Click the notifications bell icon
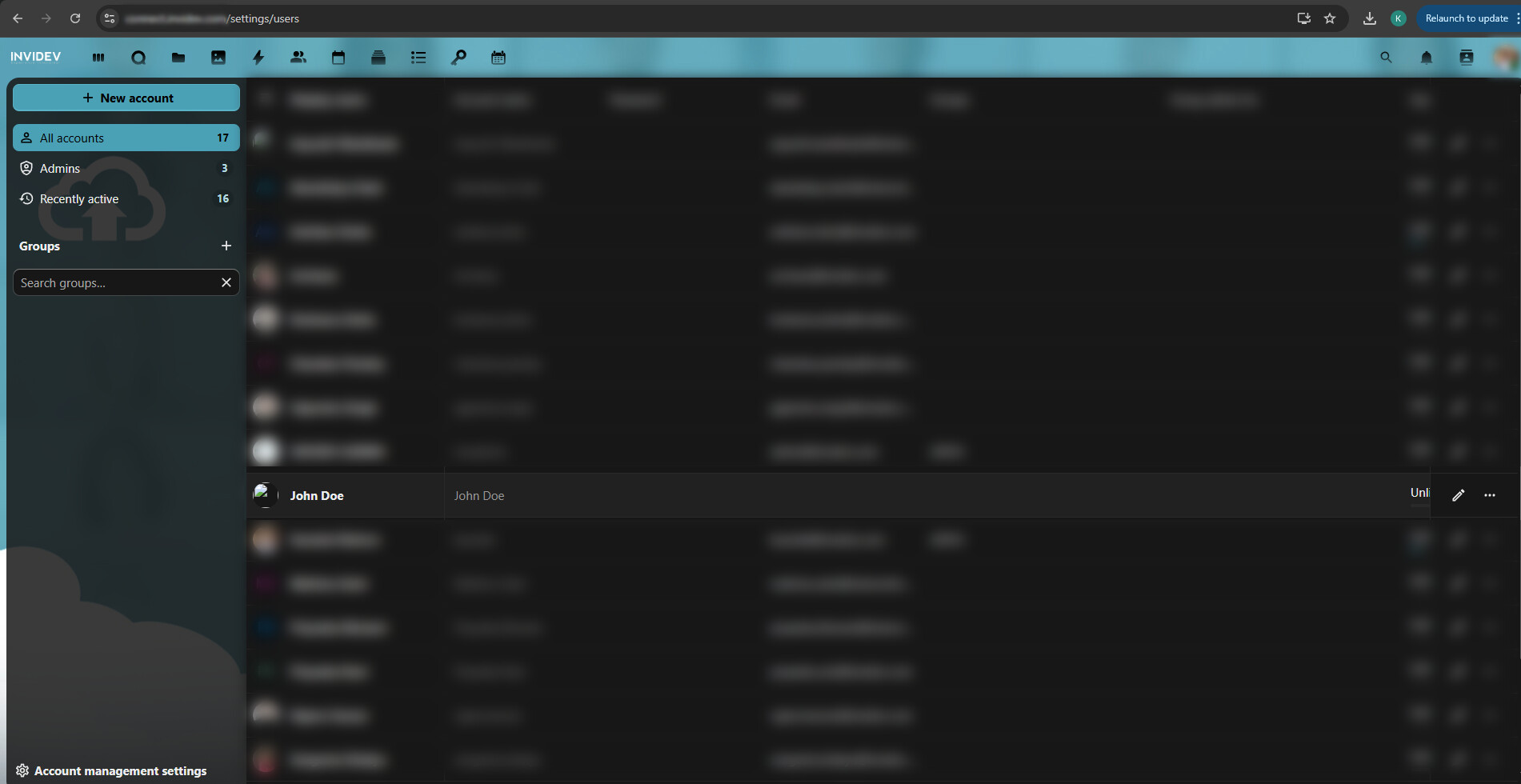 [x=1426, y=58]
